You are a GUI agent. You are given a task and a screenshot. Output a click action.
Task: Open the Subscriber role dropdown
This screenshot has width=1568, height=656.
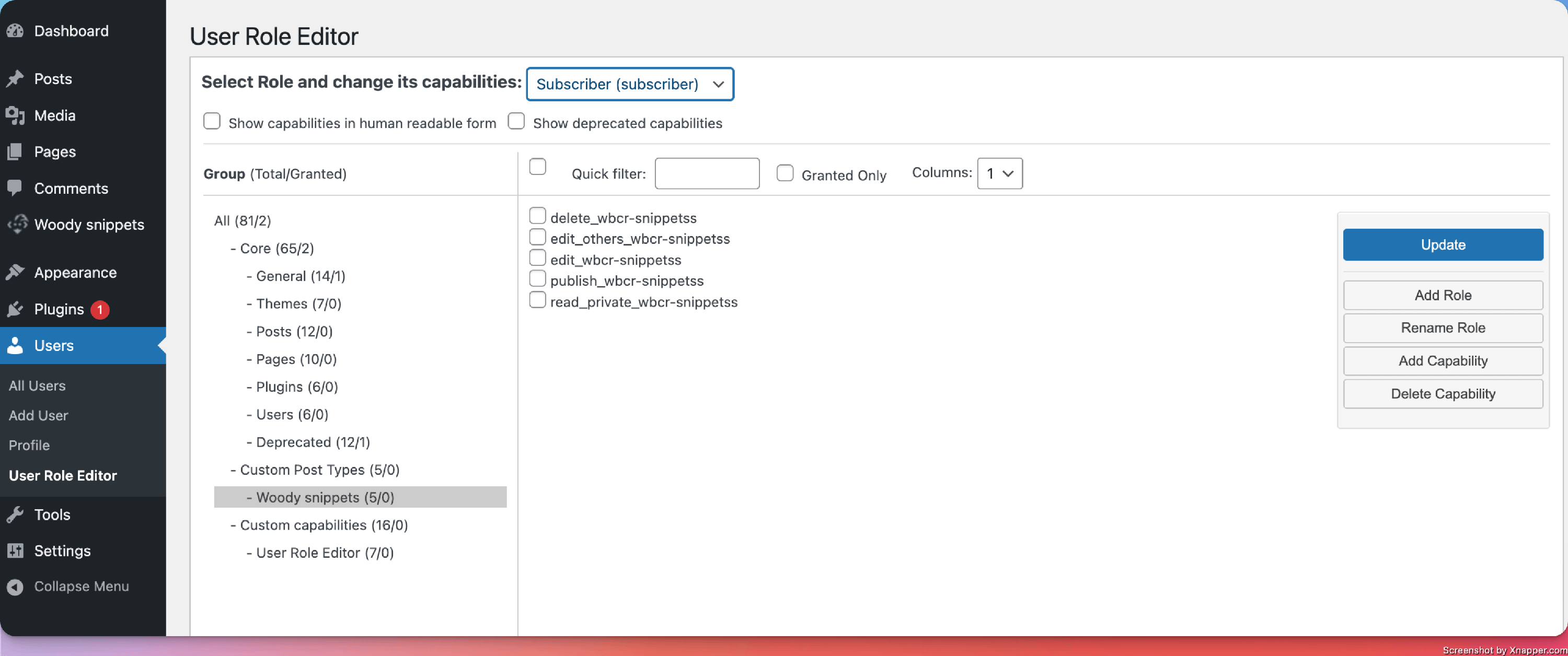point(629,84)
